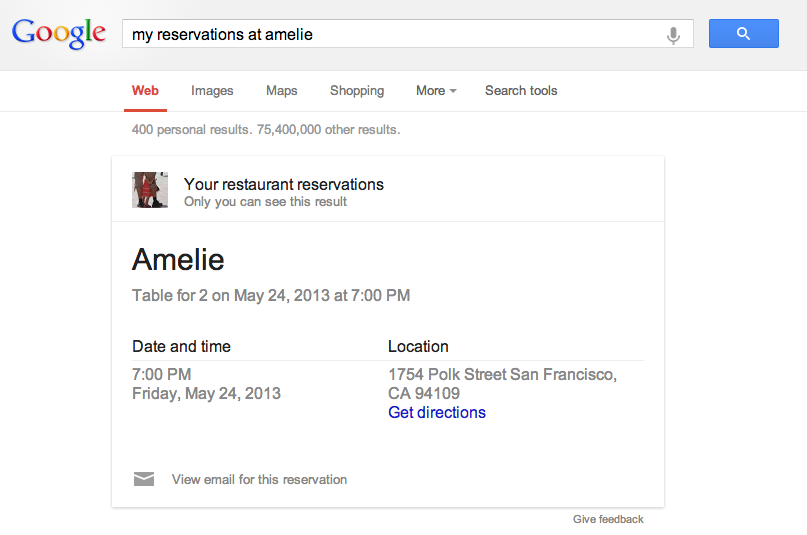Select the Web tab
This screenshot has width=807, height=535.
[x=145, y=91]
